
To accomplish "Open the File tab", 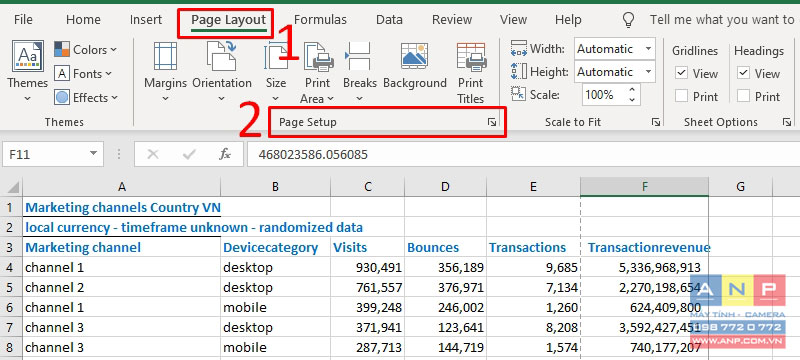I will tap(23, 20).
